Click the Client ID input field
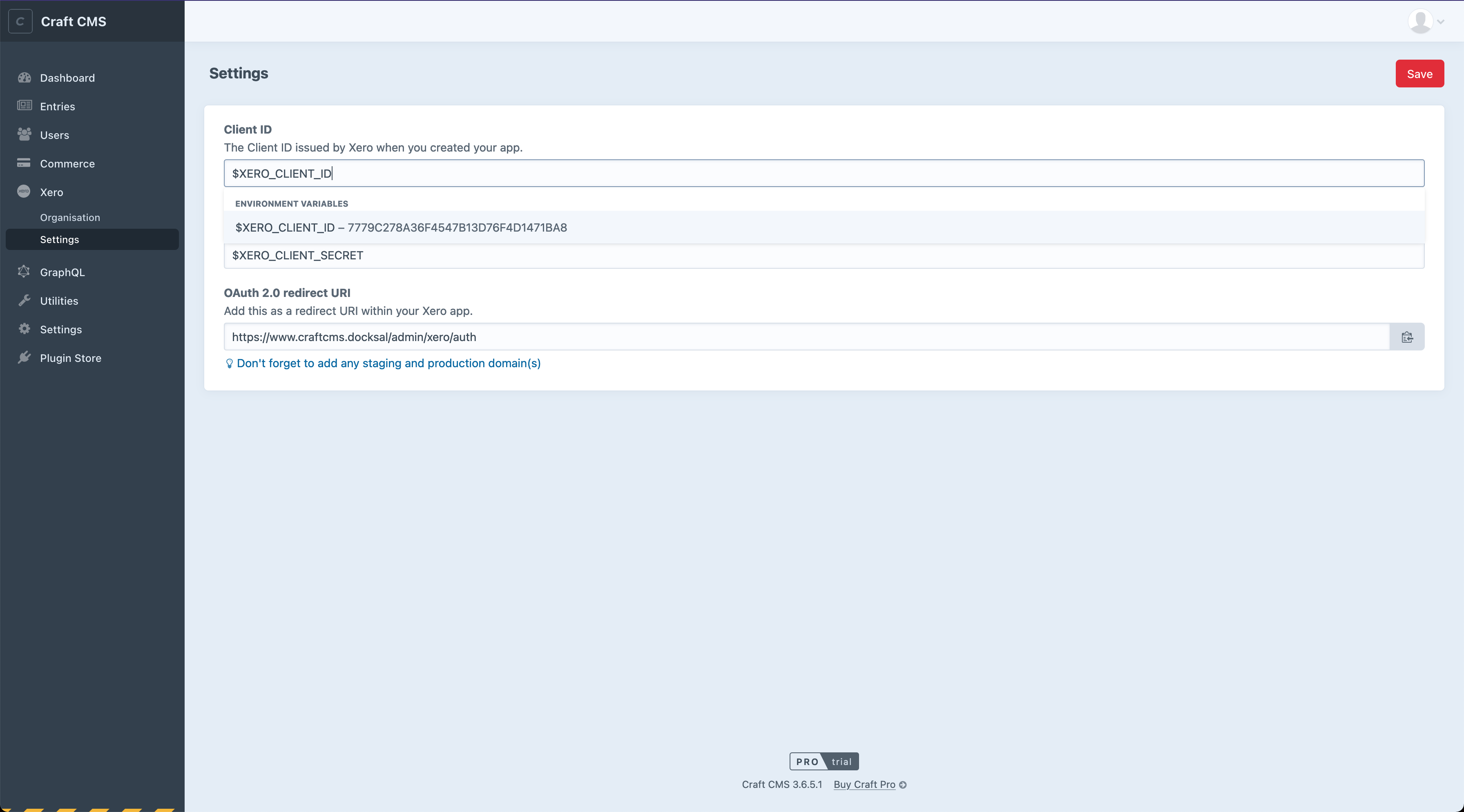The image size is (1464, 812). pyautogui.click(x=823, y=173)
